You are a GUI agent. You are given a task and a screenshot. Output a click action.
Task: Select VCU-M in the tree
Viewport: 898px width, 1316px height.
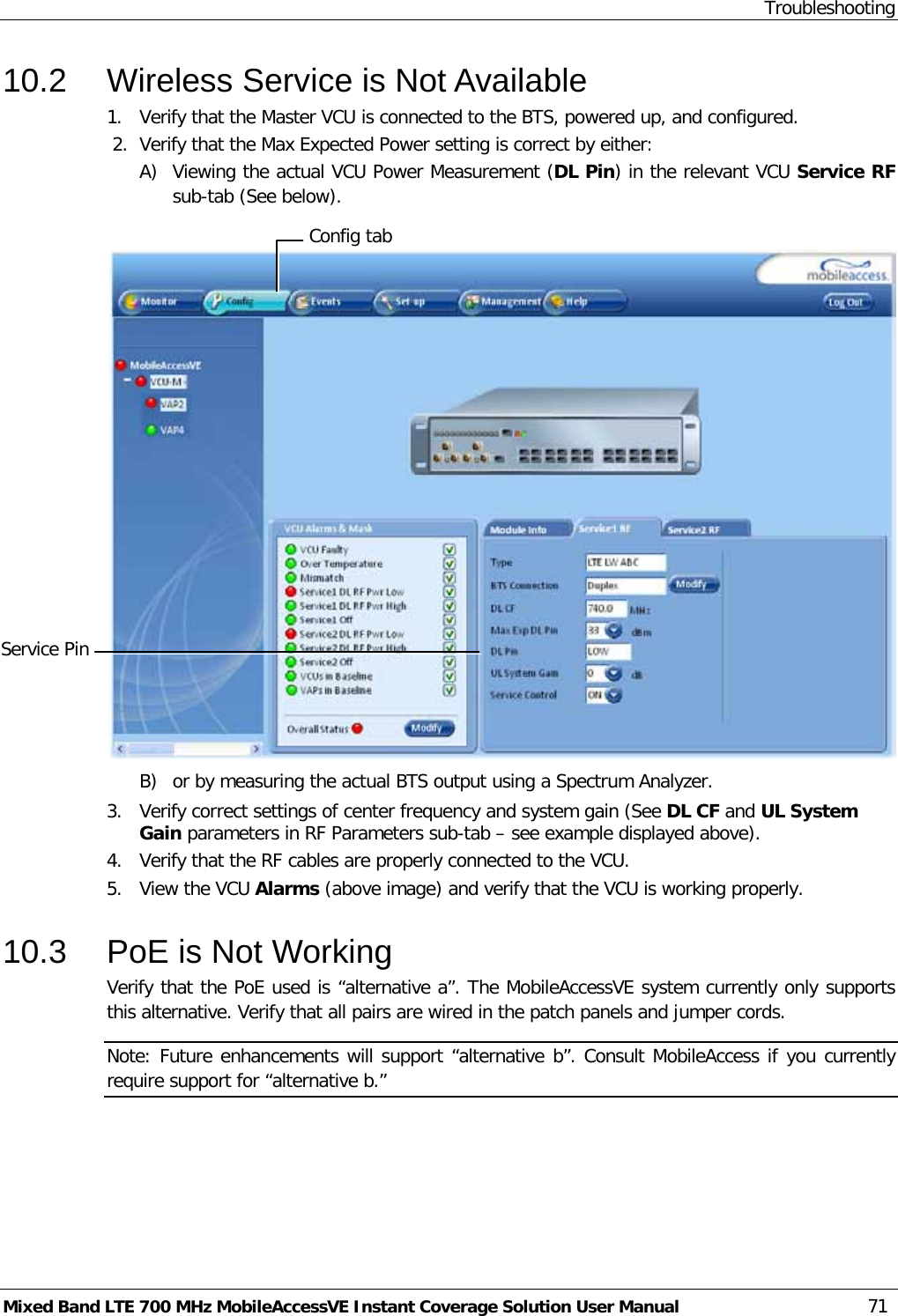[x=167, y=381]
